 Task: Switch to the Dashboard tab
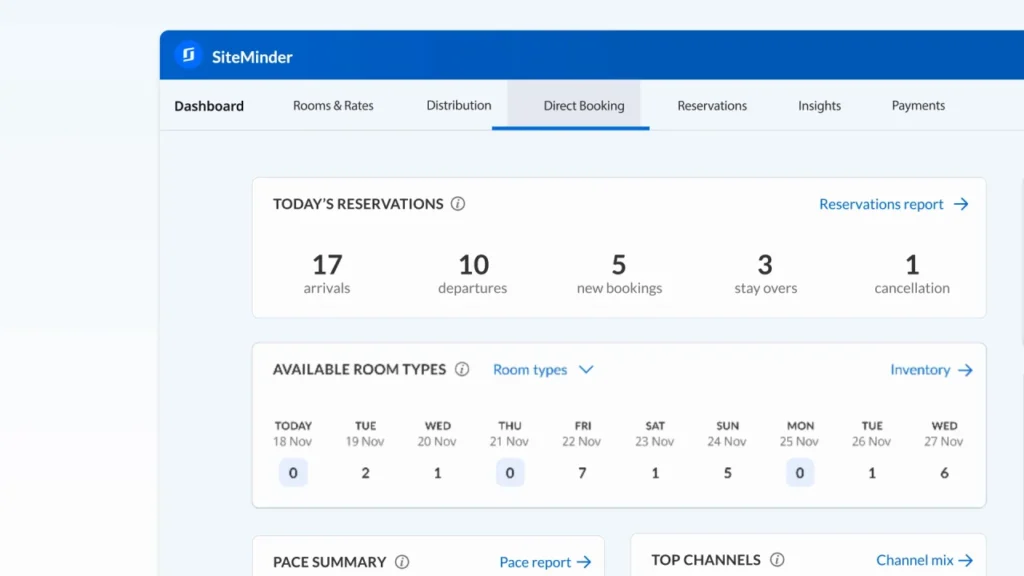coord(209,106)
